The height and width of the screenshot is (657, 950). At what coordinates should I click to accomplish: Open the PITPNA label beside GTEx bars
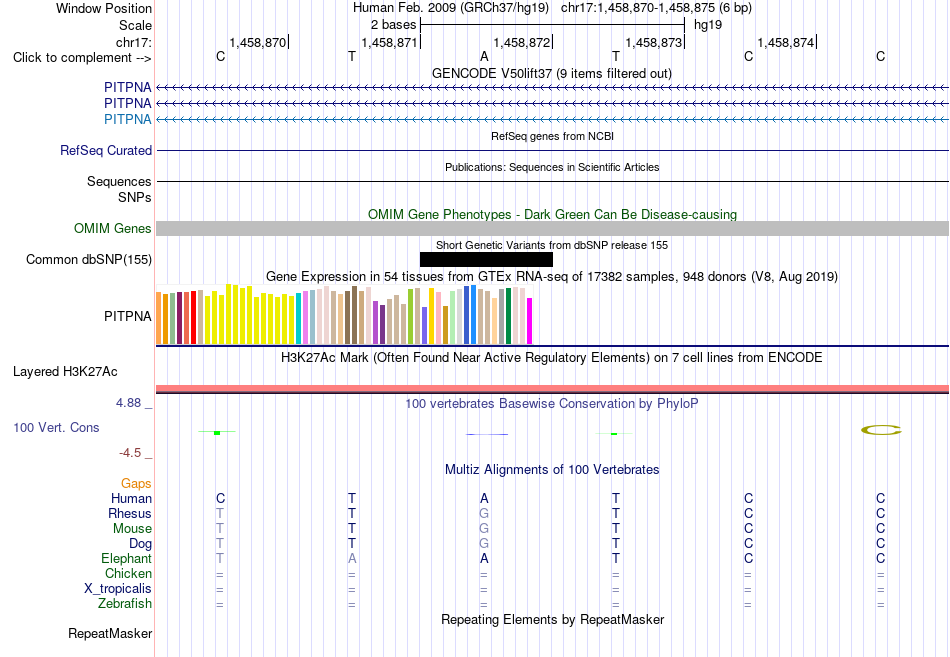click(x=127, y=316)
